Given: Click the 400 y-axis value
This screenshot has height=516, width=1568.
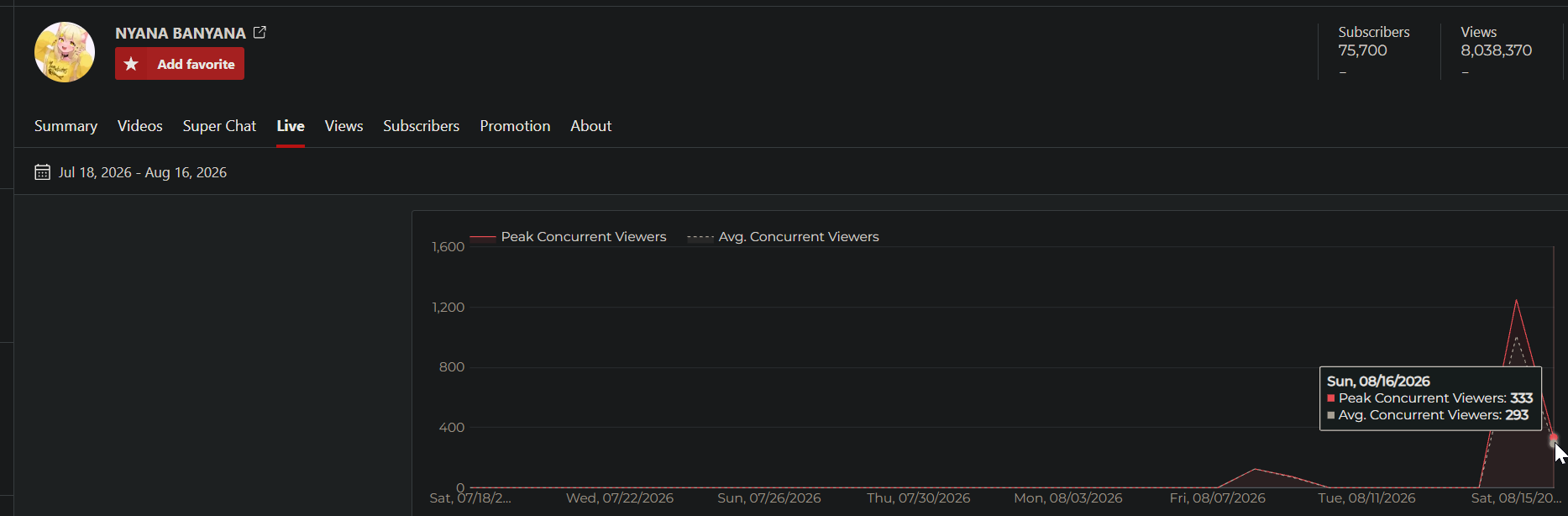Looking at the screenshot, I should [452, 428].
